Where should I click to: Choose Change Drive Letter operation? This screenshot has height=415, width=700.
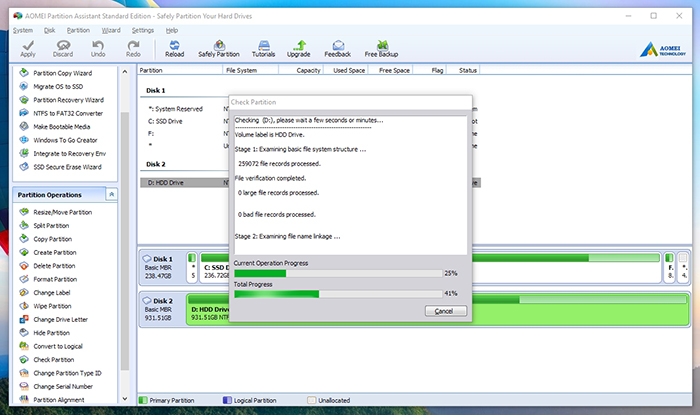click(x=54, y=319)
